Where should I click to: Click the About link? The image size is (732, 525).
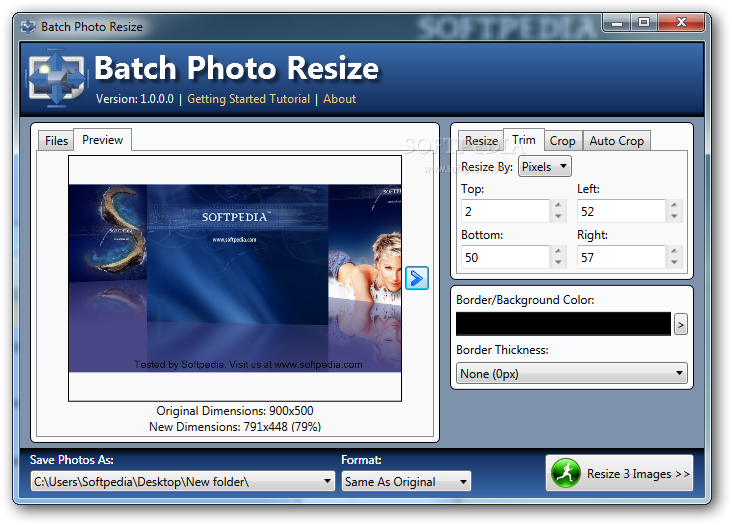click(339, 99)
